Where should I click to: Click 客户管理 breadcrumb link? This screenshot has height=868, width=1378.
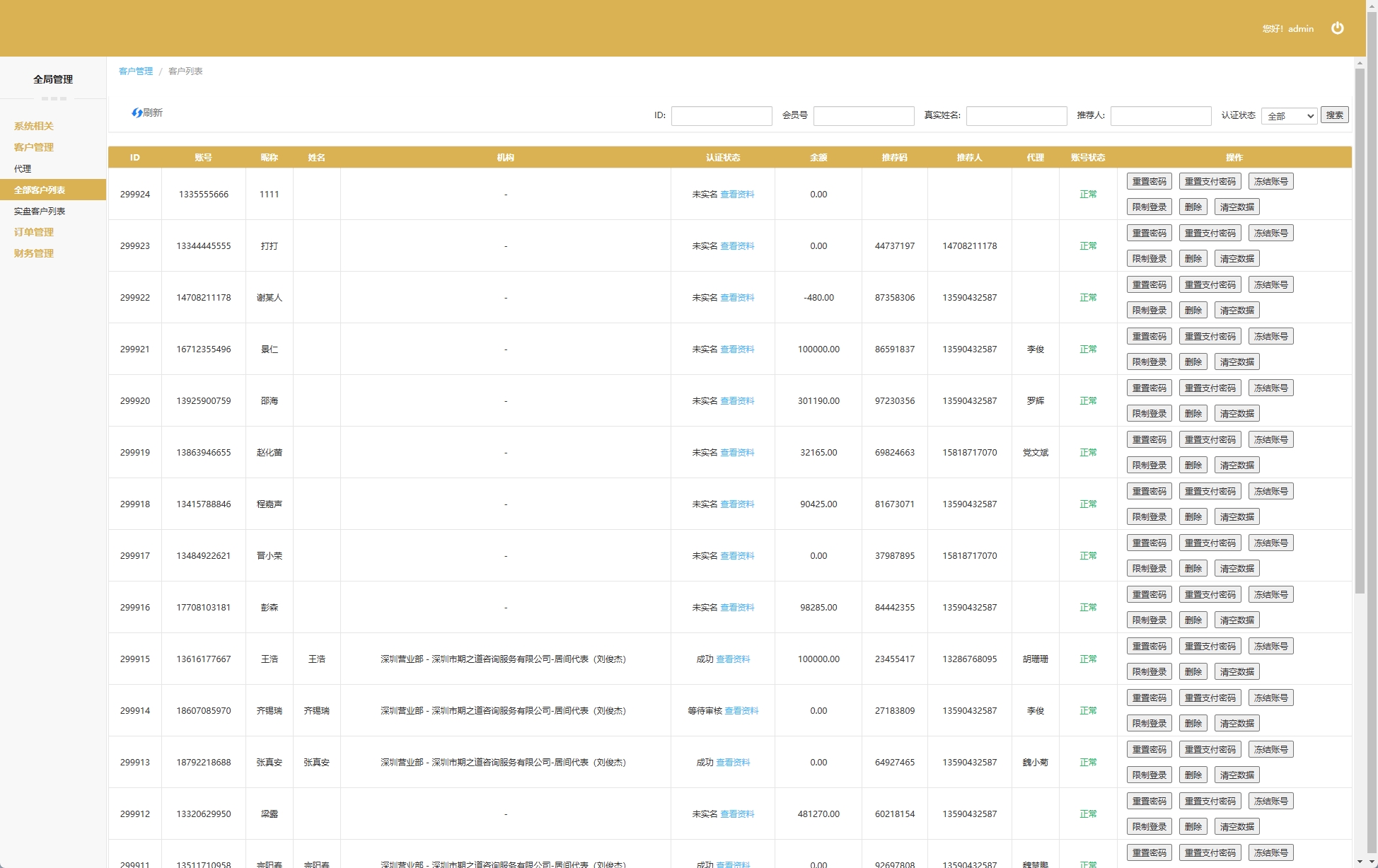pyautogui.click(x=136, y=71)
